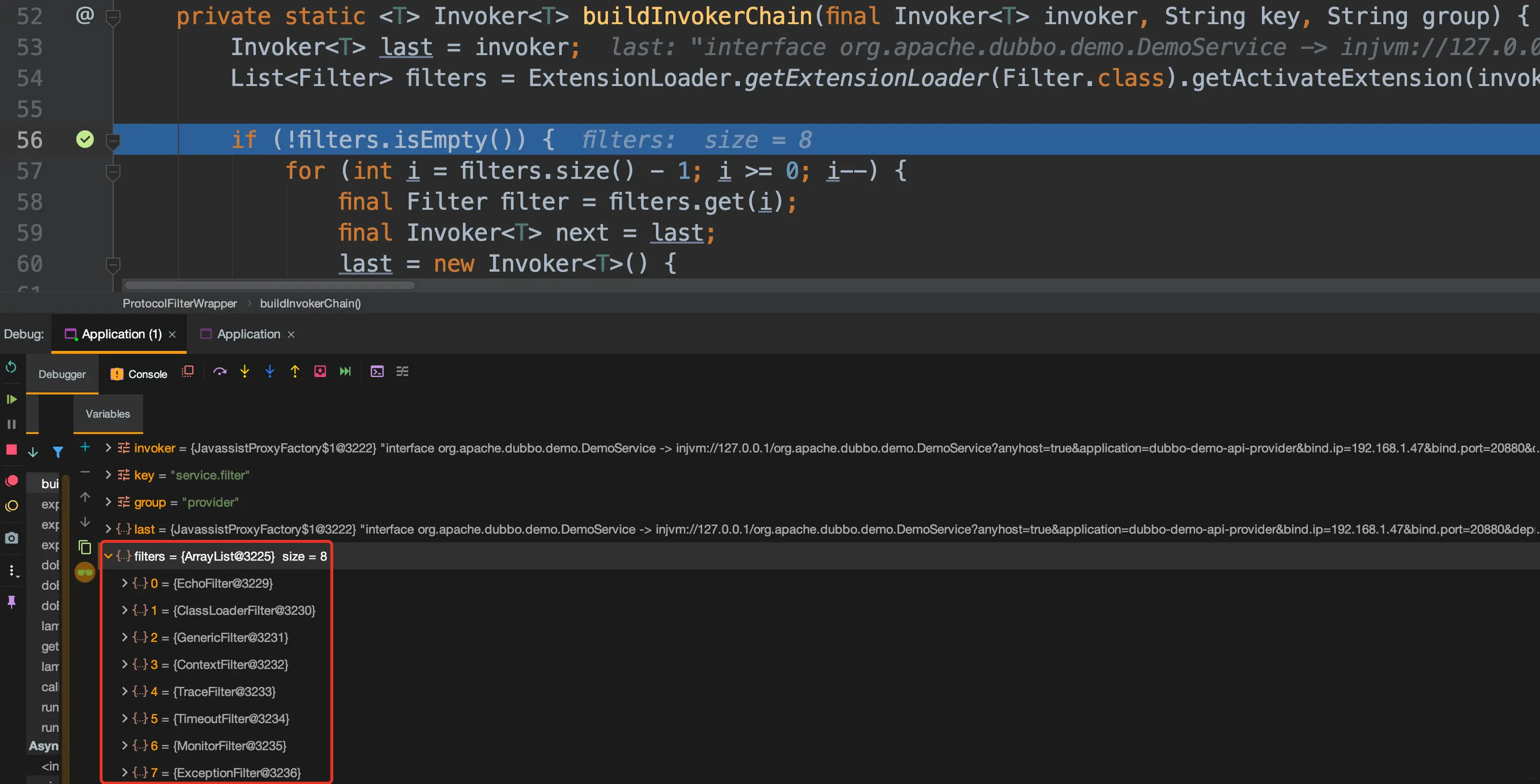Stop the debug session with red square
Screen dimensions: 1540x784
point(11,450)
